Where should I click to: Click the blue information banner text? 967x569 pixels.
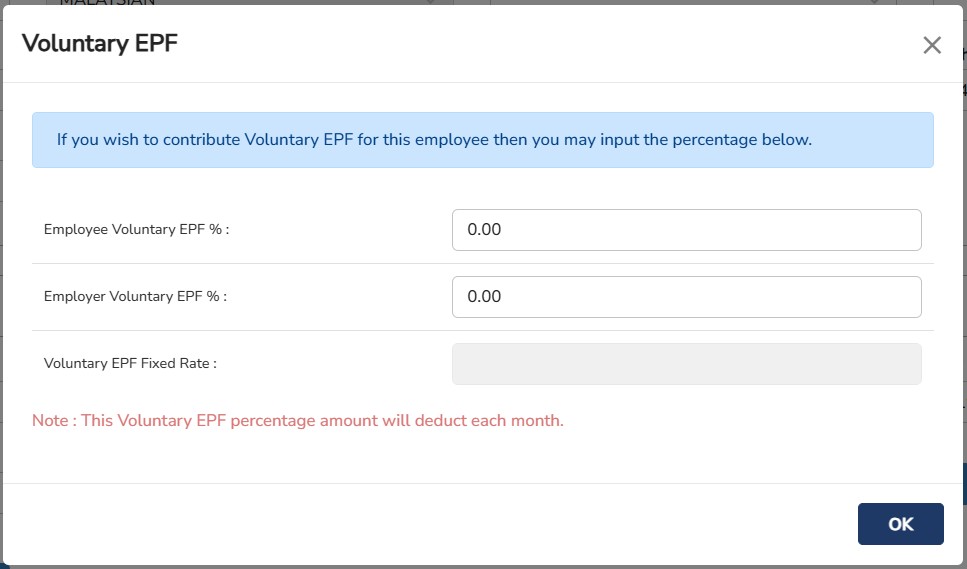[x=434, y=140]
